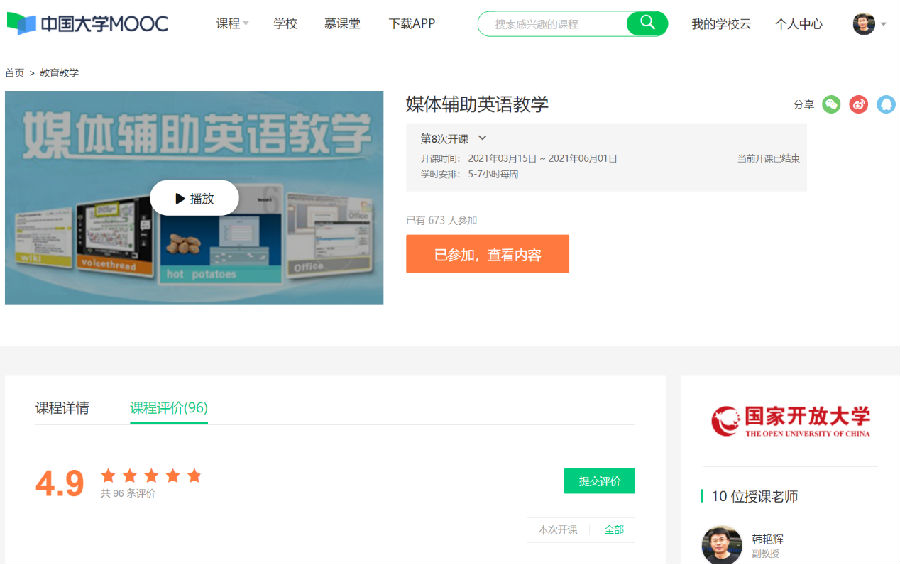The height and width of the screenshot is (564, 900).
Task: Filter reviews by 全部
Action: click(613, 529)
